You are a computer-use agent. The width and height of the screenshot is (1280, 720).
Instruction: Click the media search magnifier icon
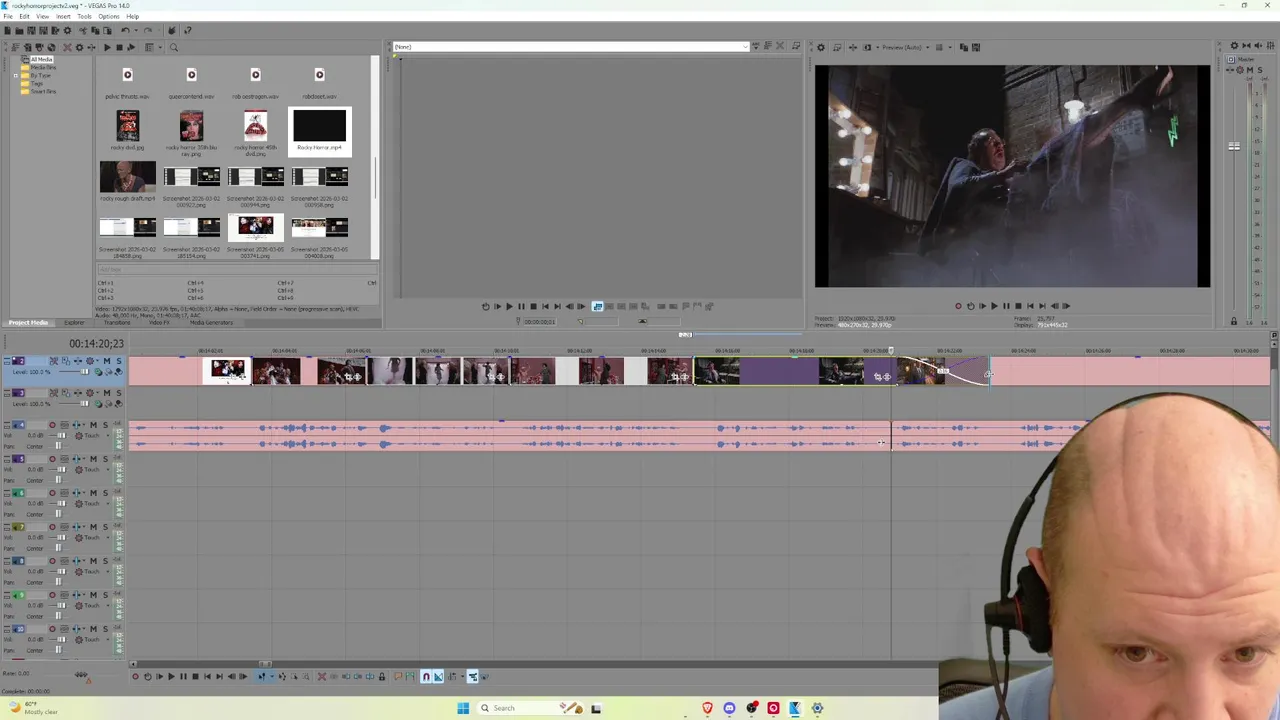[x=173, y=47]
